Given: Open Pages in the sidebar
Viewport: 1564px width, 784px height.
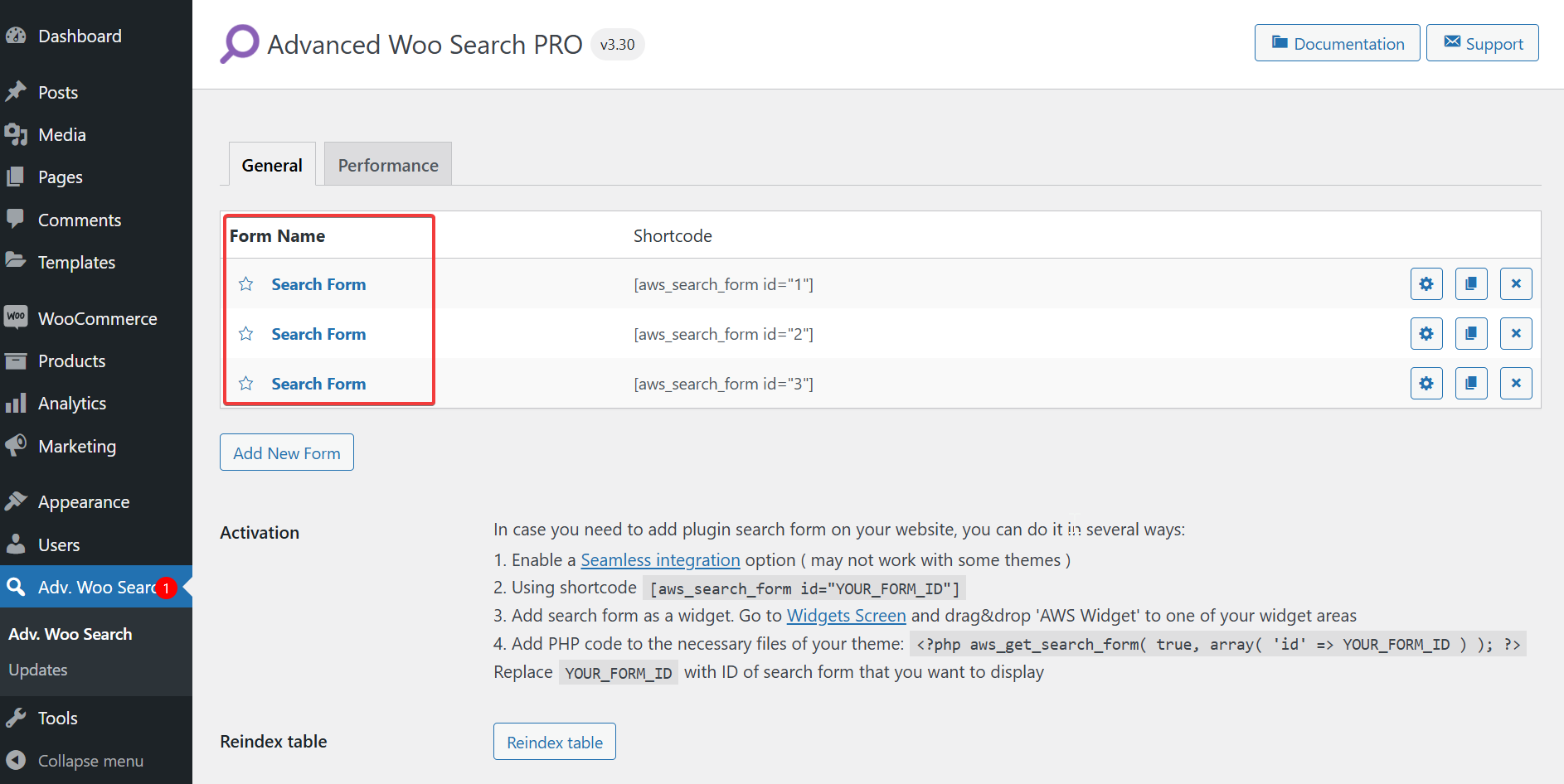Looking at the screenshot, I should [96, 177].
